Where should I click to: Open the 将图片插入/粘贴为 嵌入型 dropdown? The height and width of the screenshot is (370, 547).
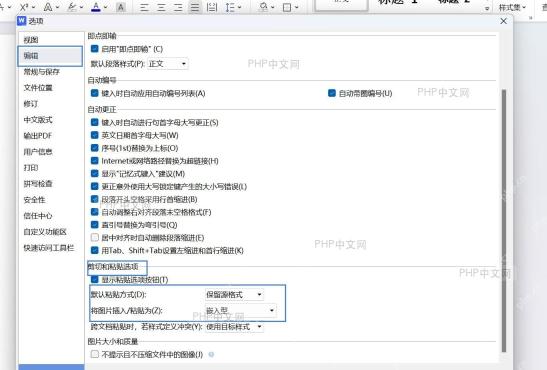tap(241, 310)
